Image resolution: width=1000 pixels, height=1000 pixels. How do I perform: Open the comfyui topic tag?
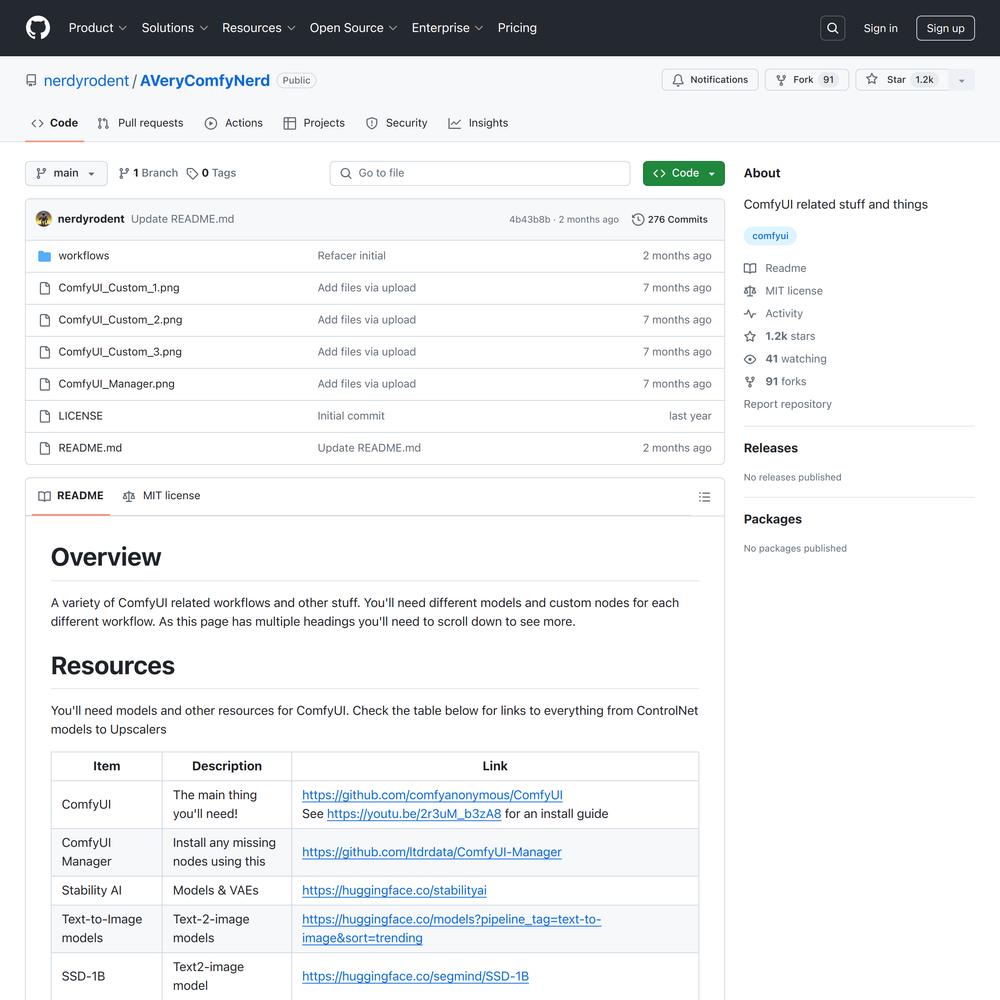point(770,236)
